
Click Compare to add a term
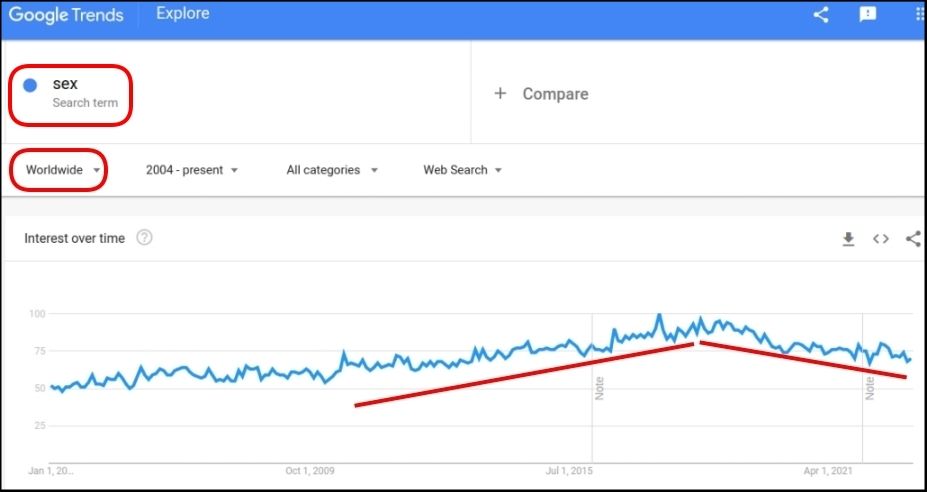pos(555,94)
